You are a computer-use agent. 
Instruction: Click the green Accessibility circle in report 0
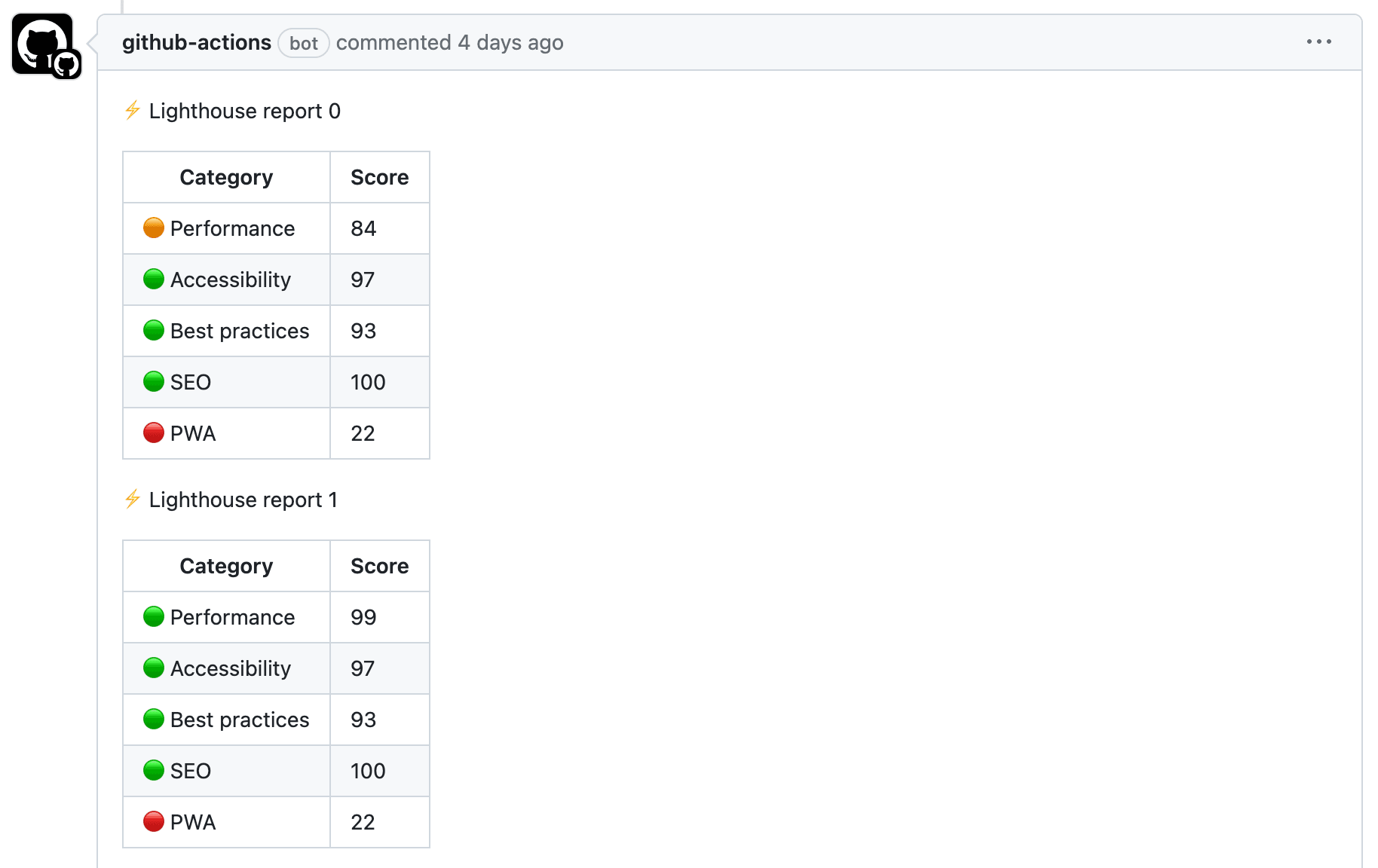pyautogui.click(x=154, y=279)
